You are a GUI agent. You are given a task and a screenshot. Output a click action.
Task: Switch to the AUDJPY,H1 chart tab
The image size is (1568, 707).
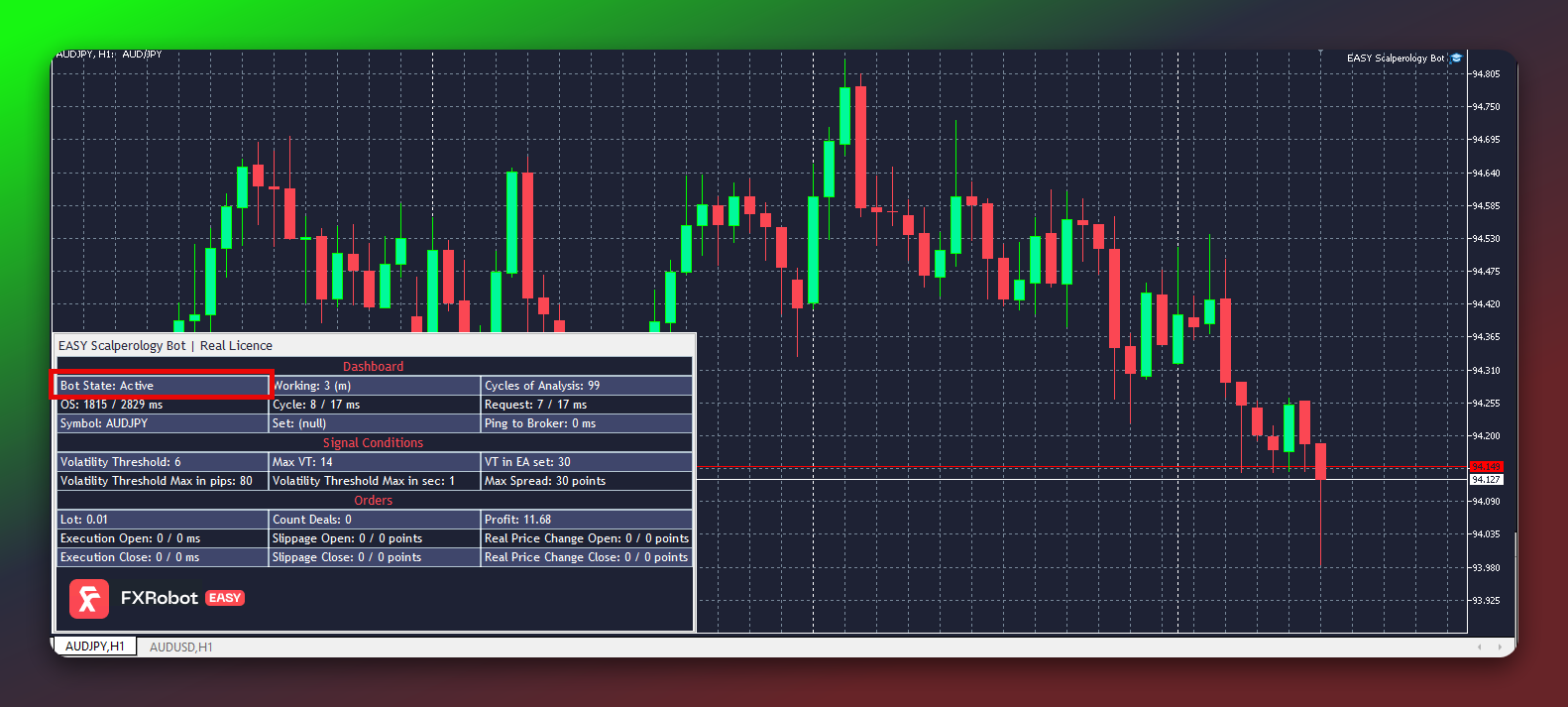click(x=95, y=647)
